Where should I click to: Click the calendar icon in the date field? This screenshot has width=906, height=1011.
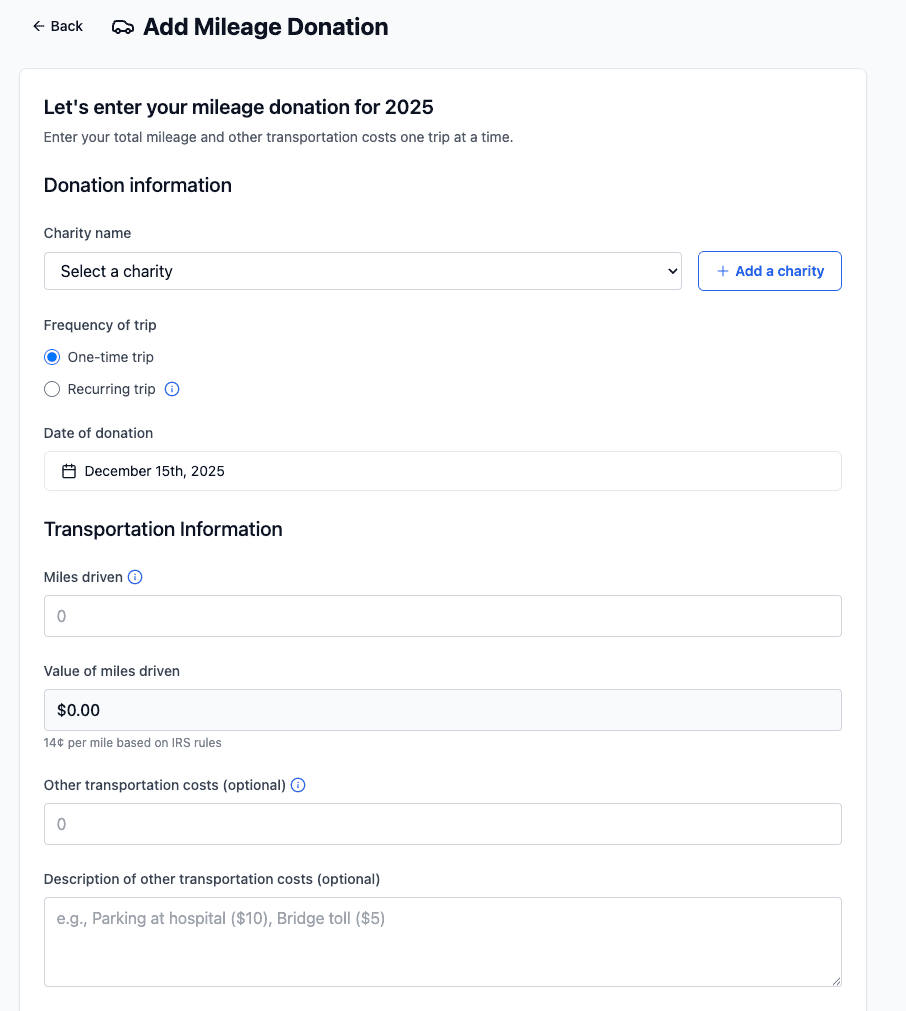(69, 471)
